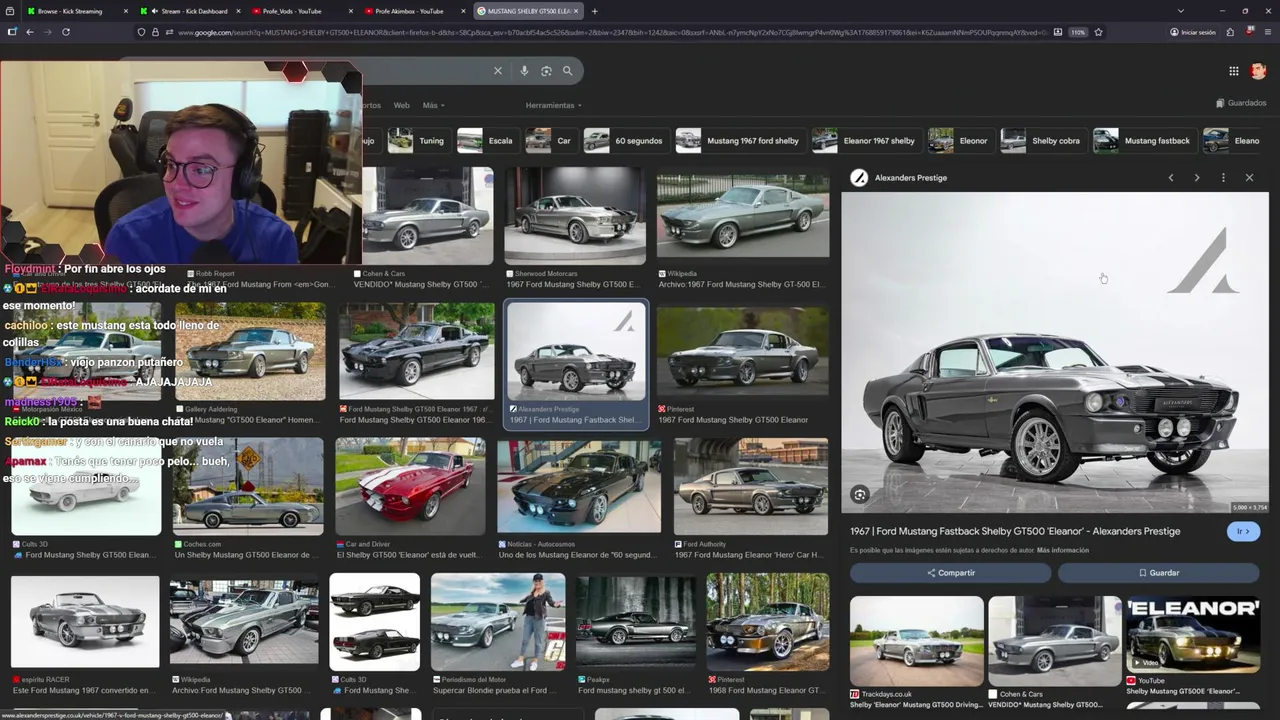The image size is (1280, 720).
Task: Select the Car suggestion chip
Action: [x=550, y=141]
